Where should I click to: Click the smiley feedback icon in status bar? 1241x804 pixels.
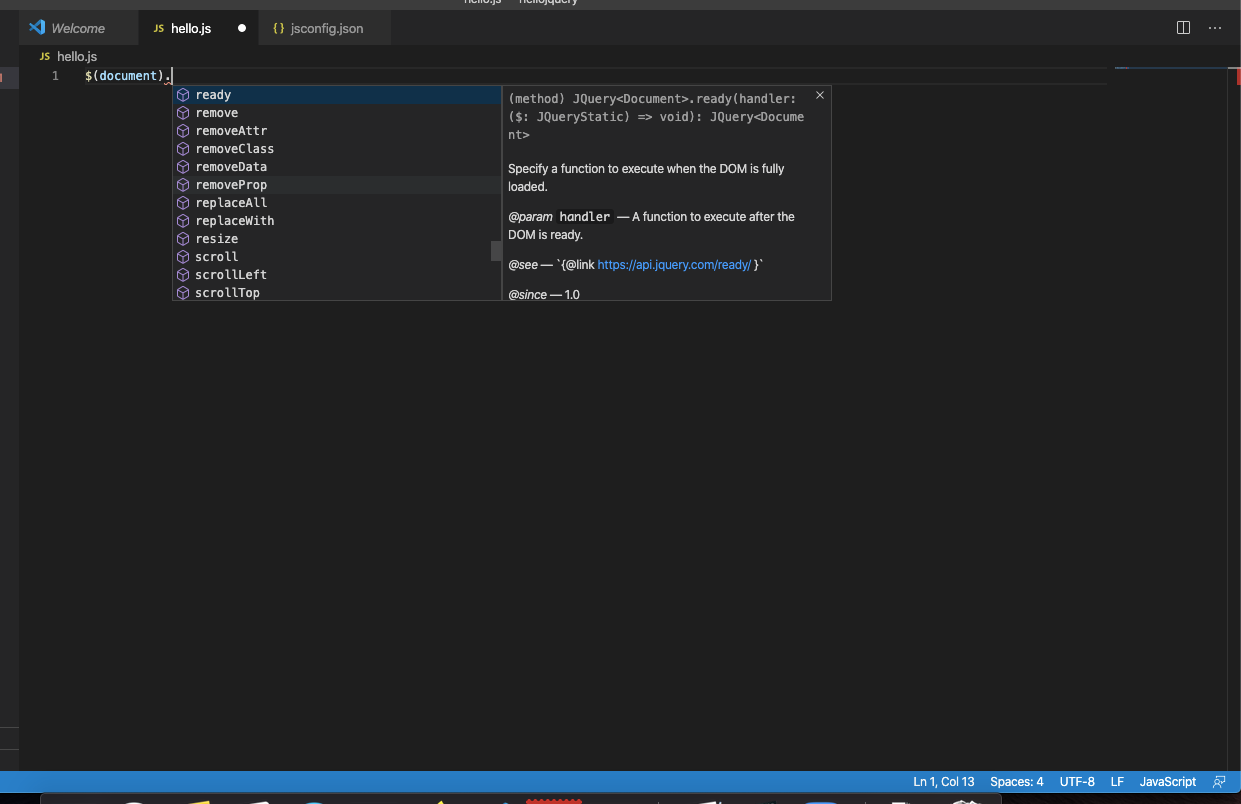pos(1219,781)
